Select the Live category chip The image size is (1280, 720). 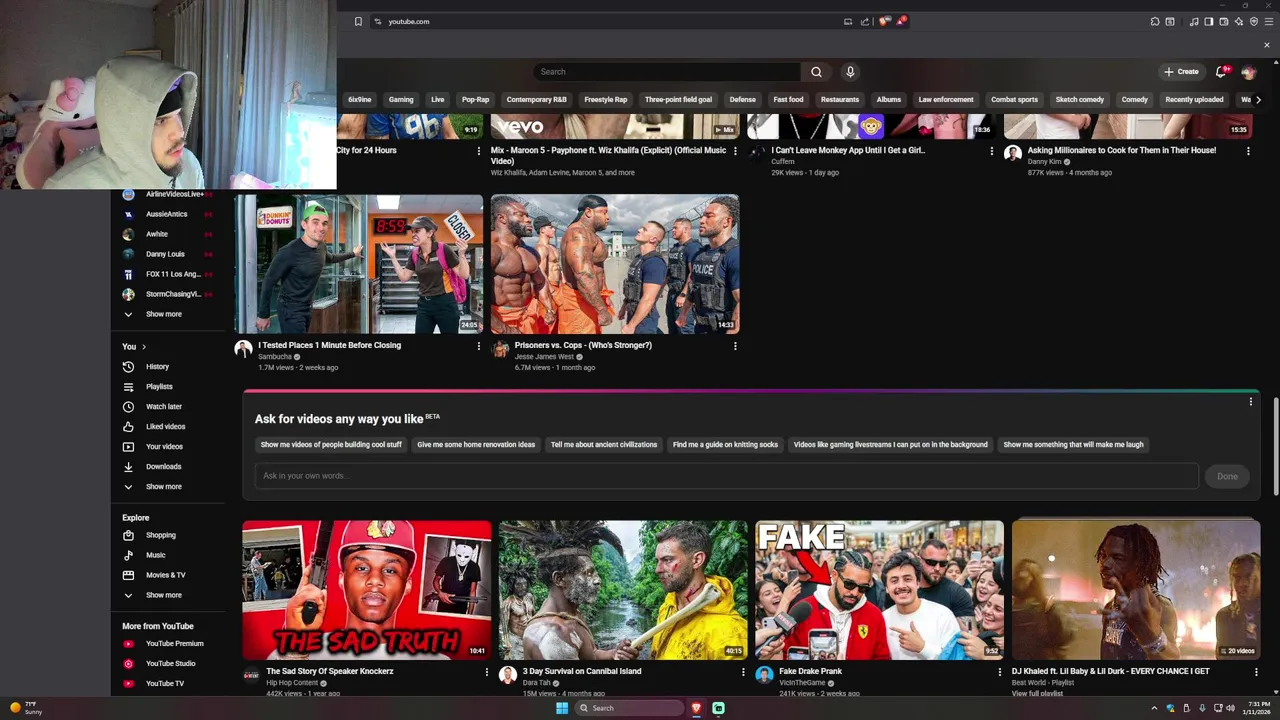pos(437,100)
